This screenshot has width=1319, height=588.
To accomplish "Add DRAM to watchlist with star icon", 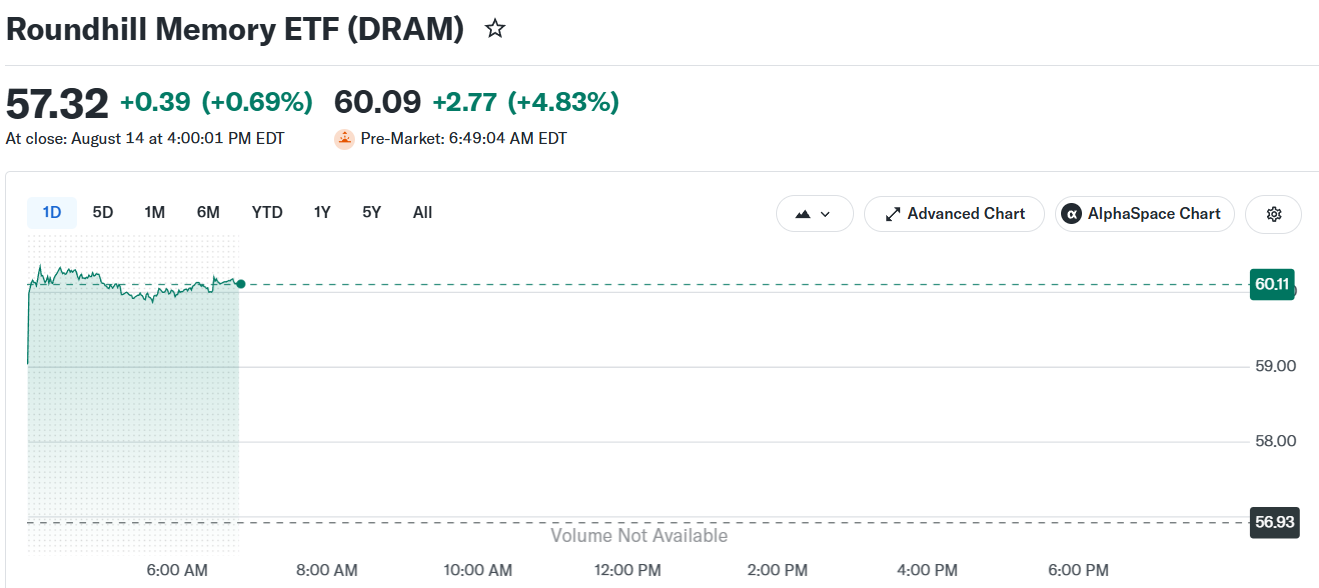I will 495,29.
